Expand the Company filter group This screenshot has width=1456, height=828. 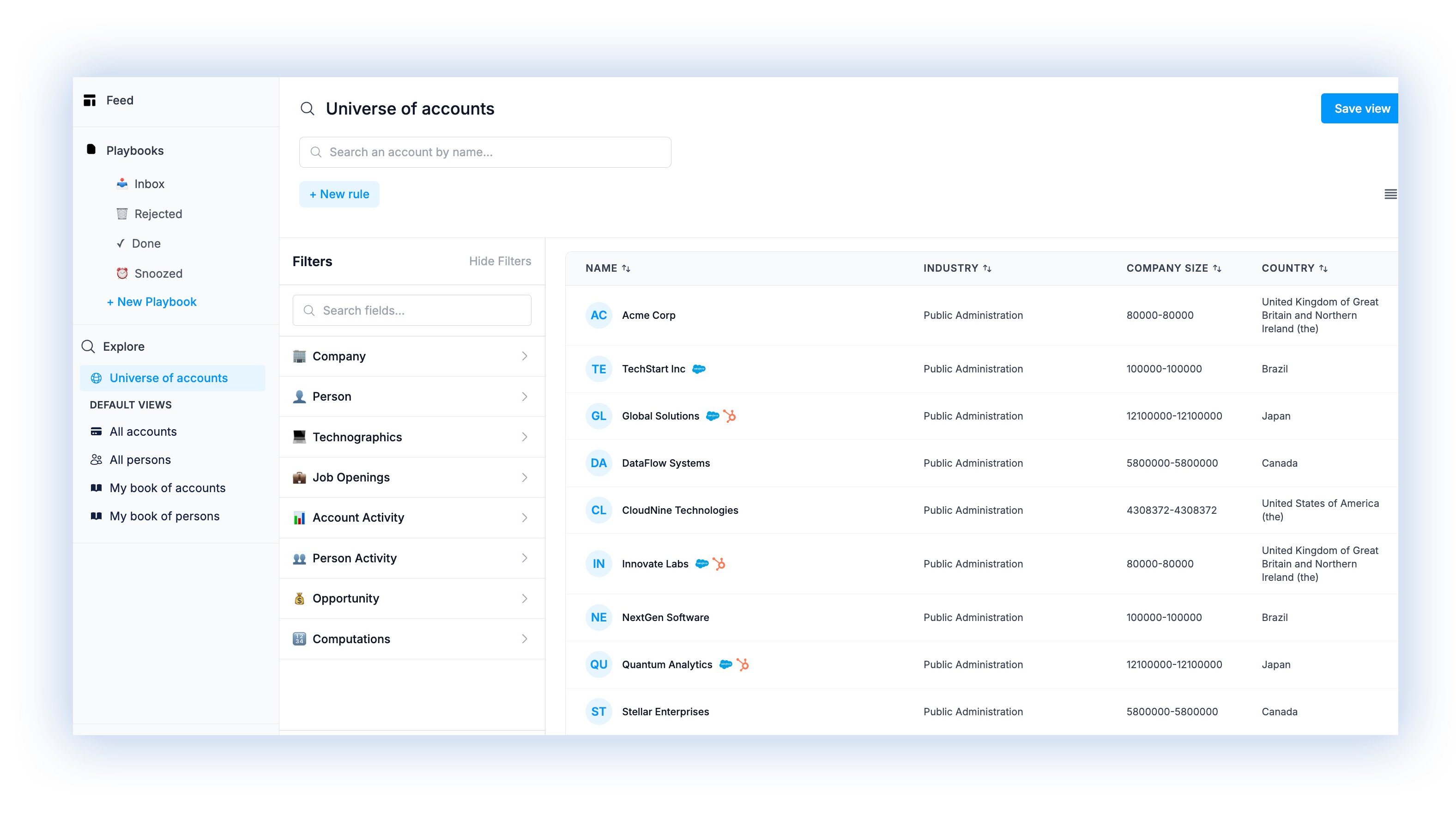(412, 357)
